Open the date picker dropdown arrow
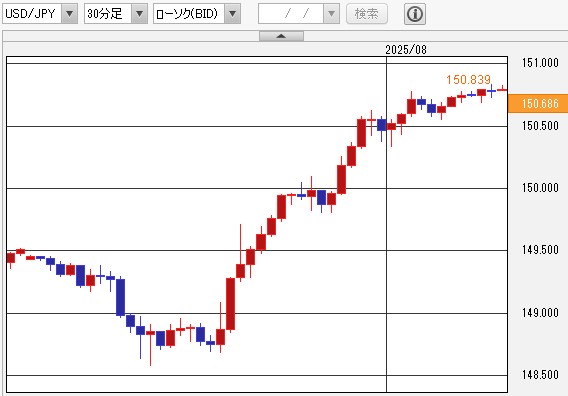The height and width of the screenshot is (396, 568). [x=331, y=14]
